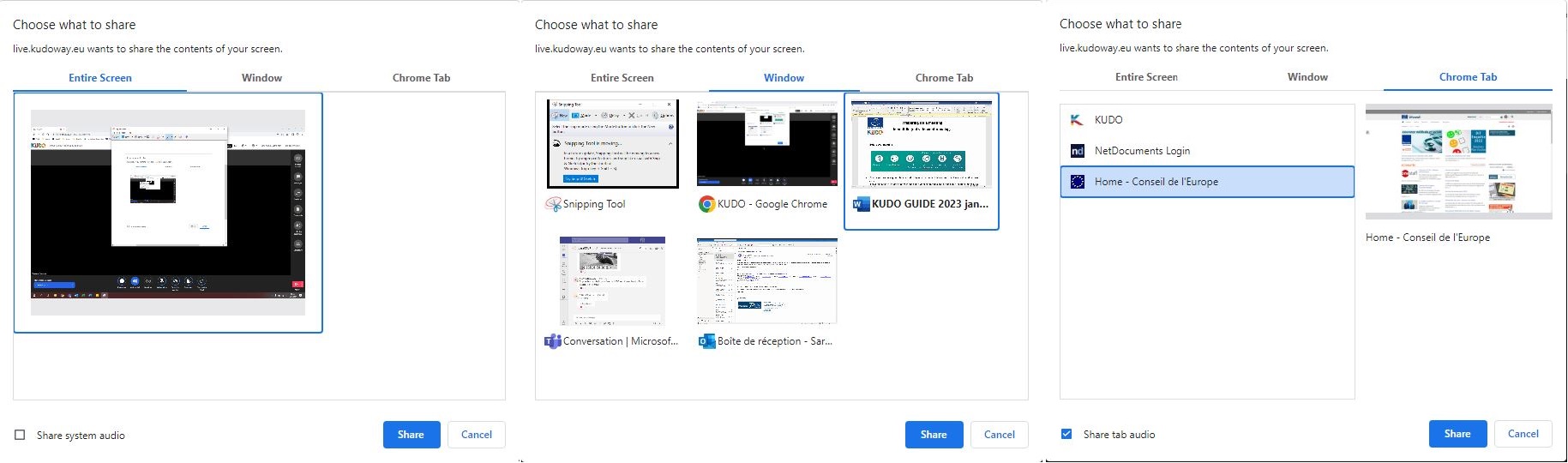This screenshot has width=1568, height=463.
Task: Select the Home - Conseil de l'Europe tab row
Action: coord(1207,182)
